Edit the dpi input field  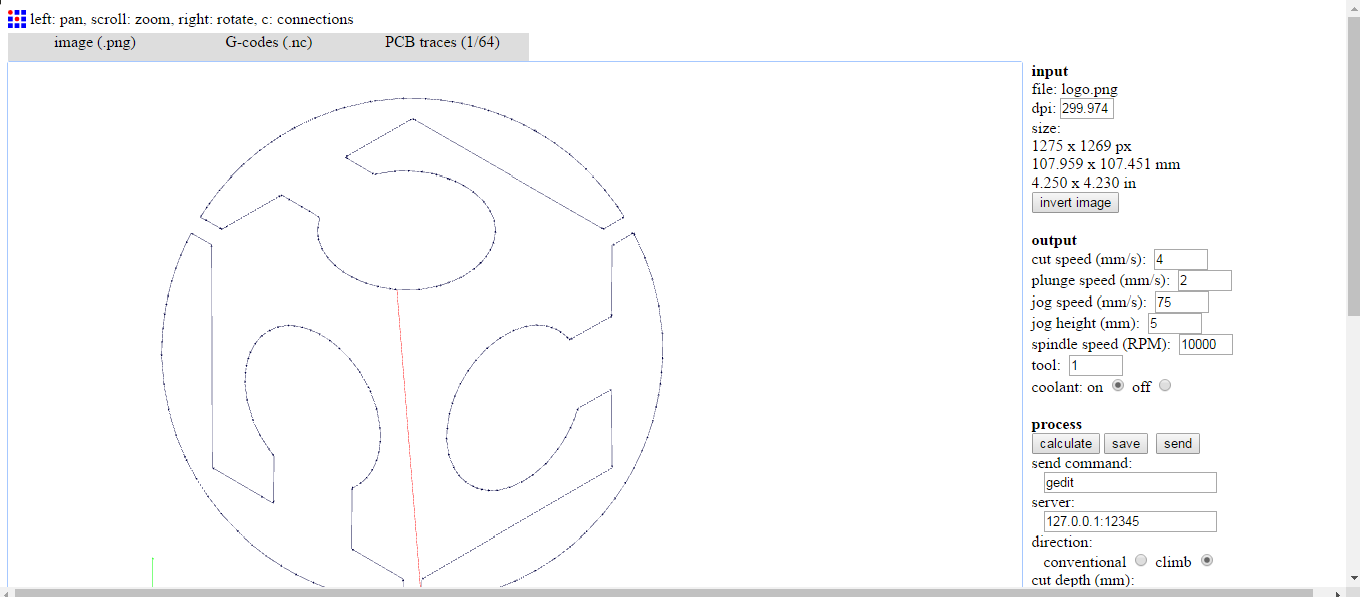pyautogui.click(x=1086, y=108)
